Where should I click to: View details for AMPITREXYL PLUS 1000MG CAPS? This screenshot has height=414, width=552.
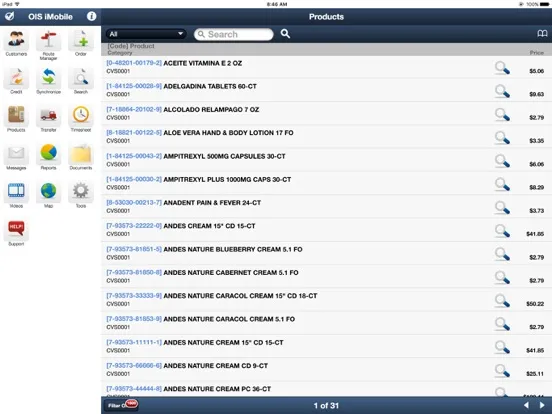[502, 184]
